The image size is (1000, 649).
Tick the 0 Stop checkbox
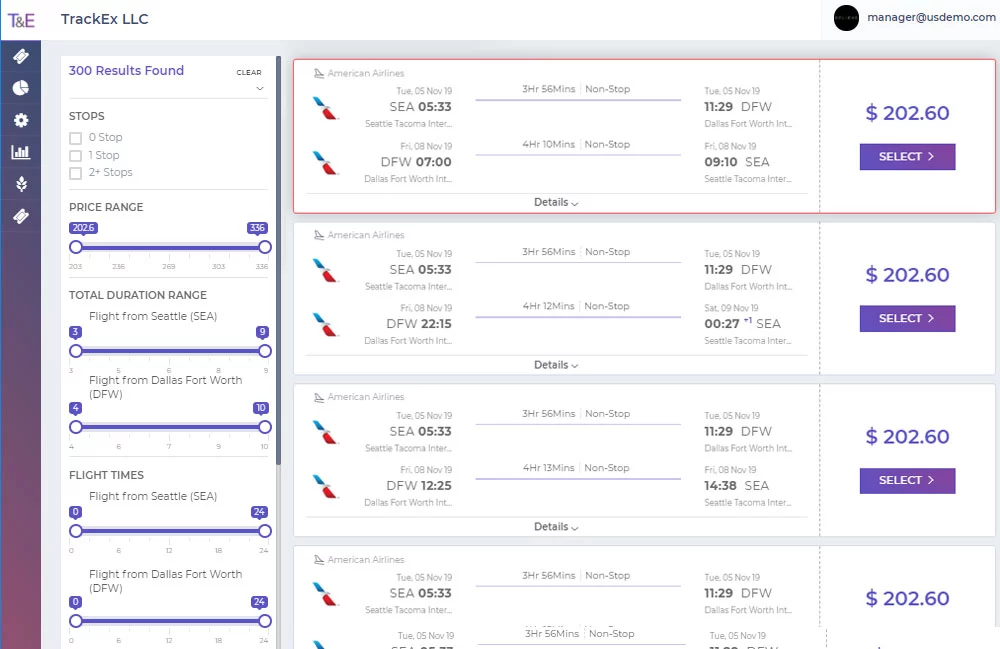(76, 138)
